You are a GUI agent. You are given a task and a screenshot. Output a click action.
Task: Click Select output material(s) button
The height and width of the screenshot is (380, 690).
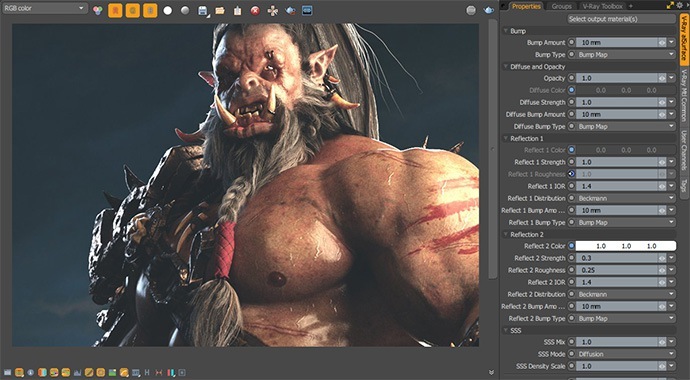pyautogui.click(x=621, y=19)
